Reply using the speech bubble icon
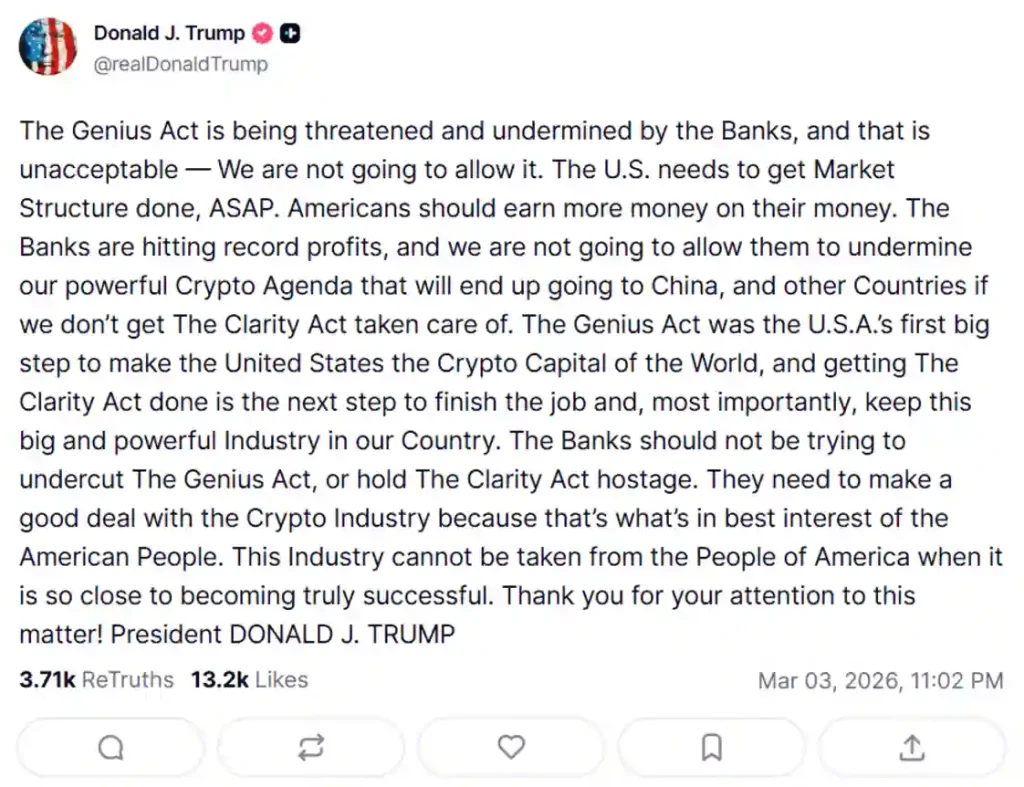The image size is (1024, 787). pyautogui.click(x=110, y=747)
